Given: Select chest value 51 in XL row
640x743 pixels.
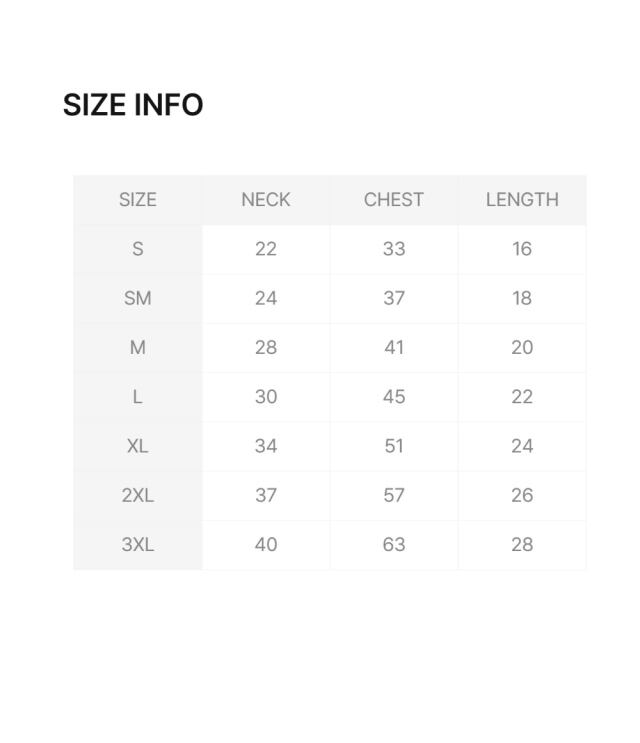Looking at the screenshot, I should 394,446.
